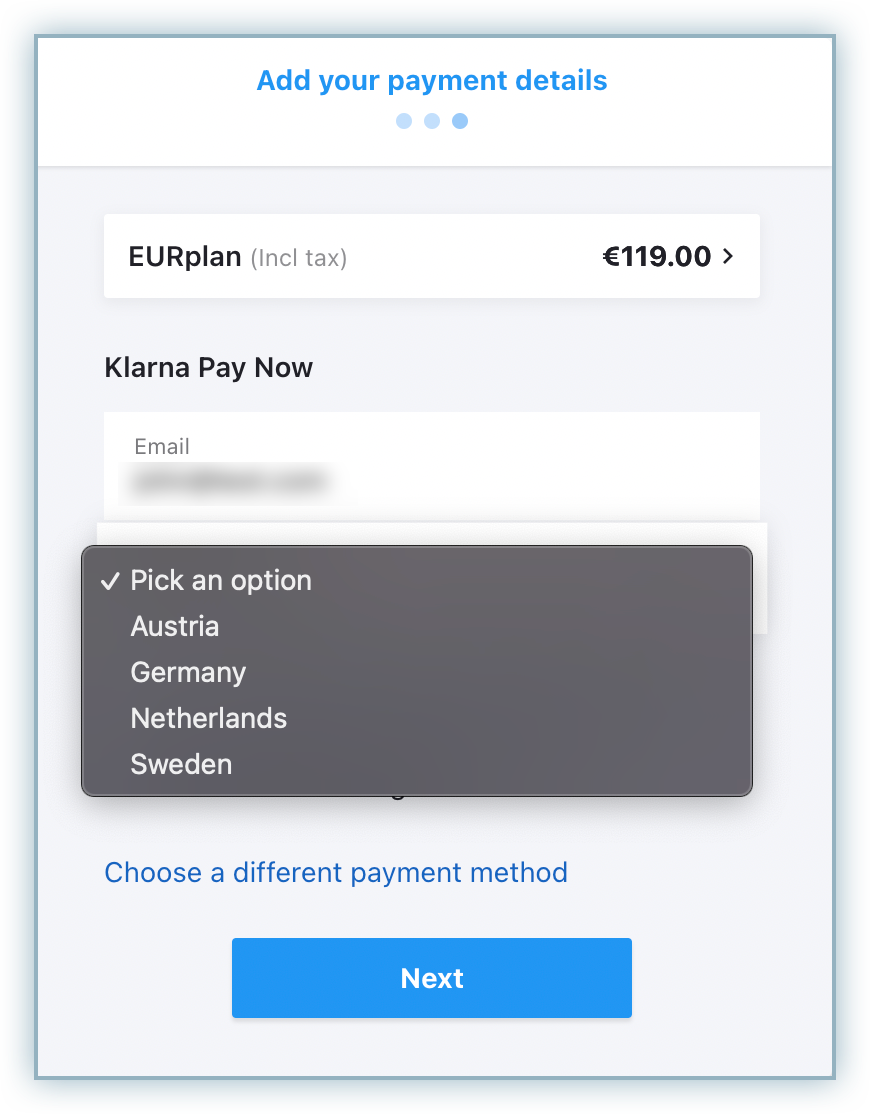The height and width of the screenshot is (1114, 870).
Task: Select the Pick an option entry
Action: (221, 581)
